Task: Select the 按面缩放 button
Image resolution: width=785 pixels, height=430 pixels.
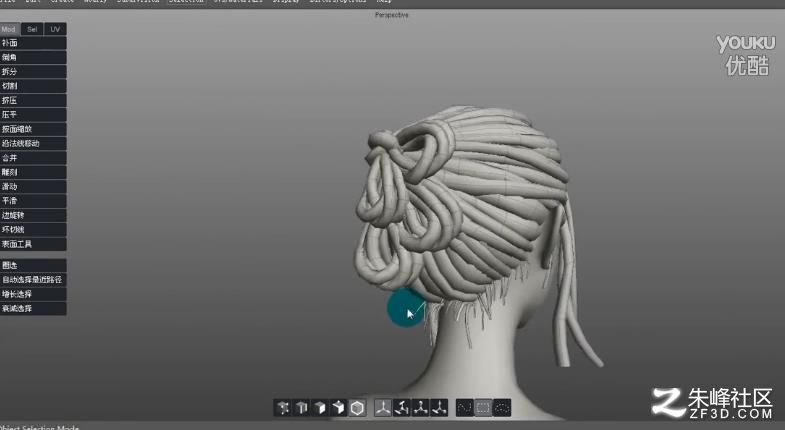Action: [x=33, y=129]
